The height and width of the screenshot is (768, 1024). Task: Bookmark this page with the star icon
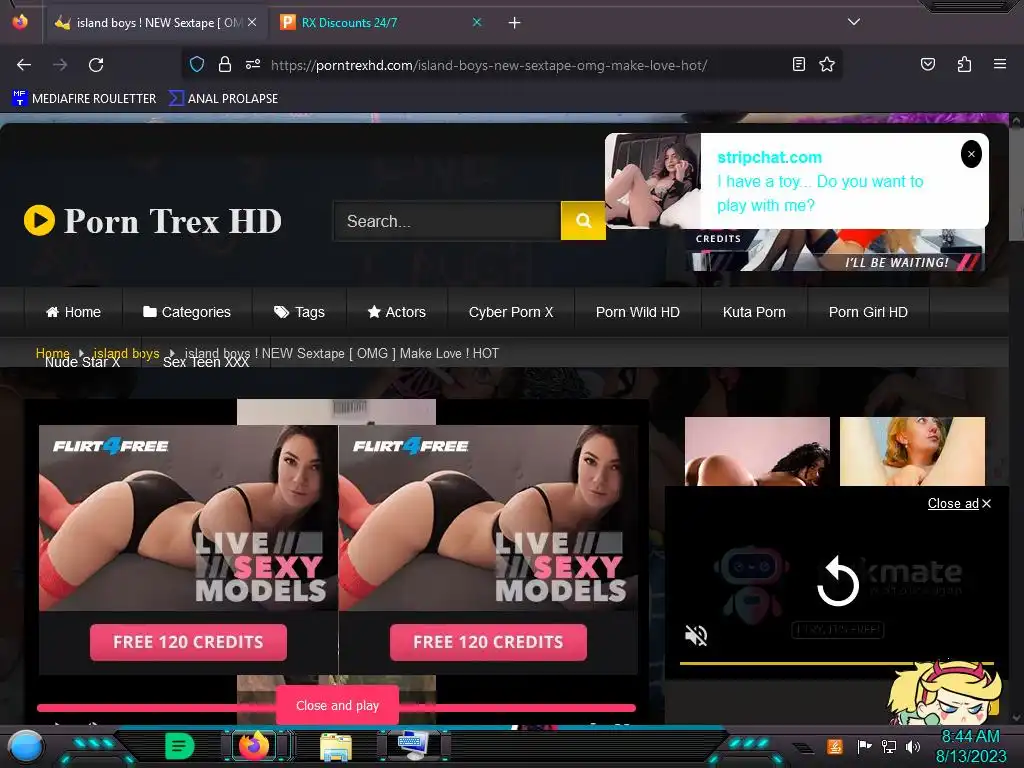coord(827,64)
